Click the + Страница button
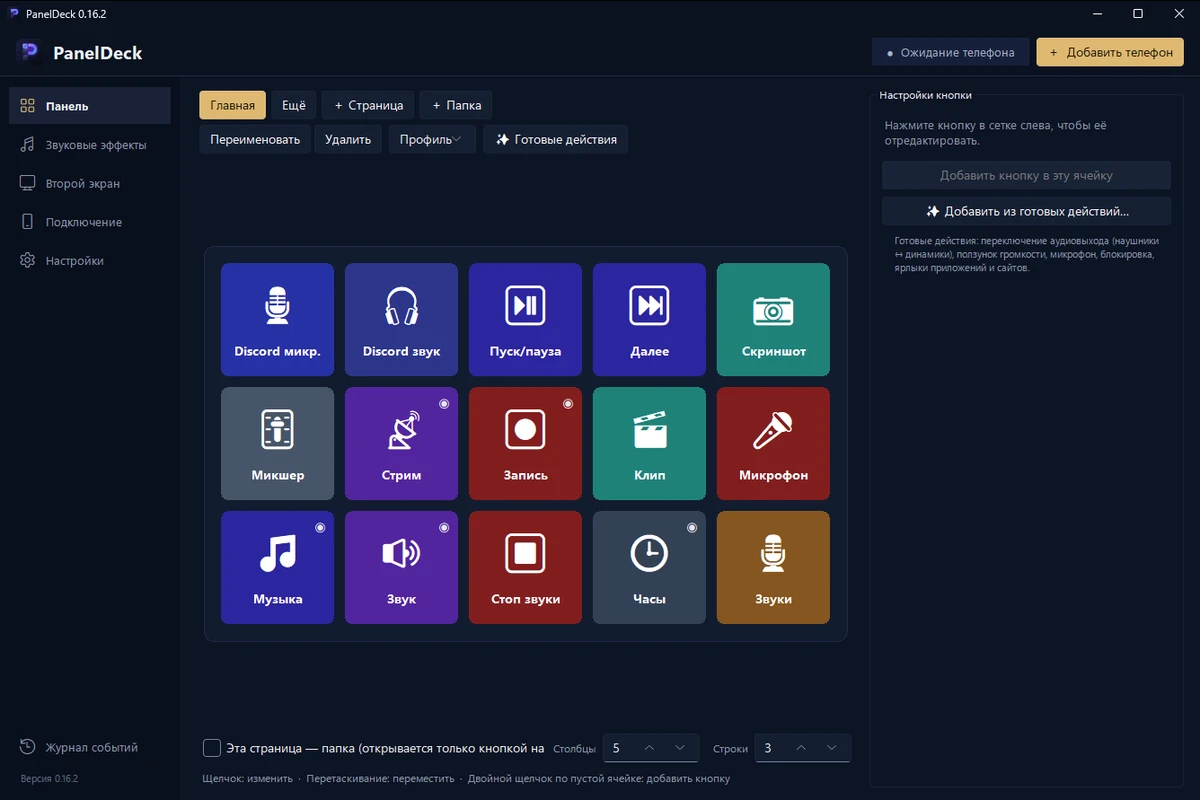 [368, 105]
